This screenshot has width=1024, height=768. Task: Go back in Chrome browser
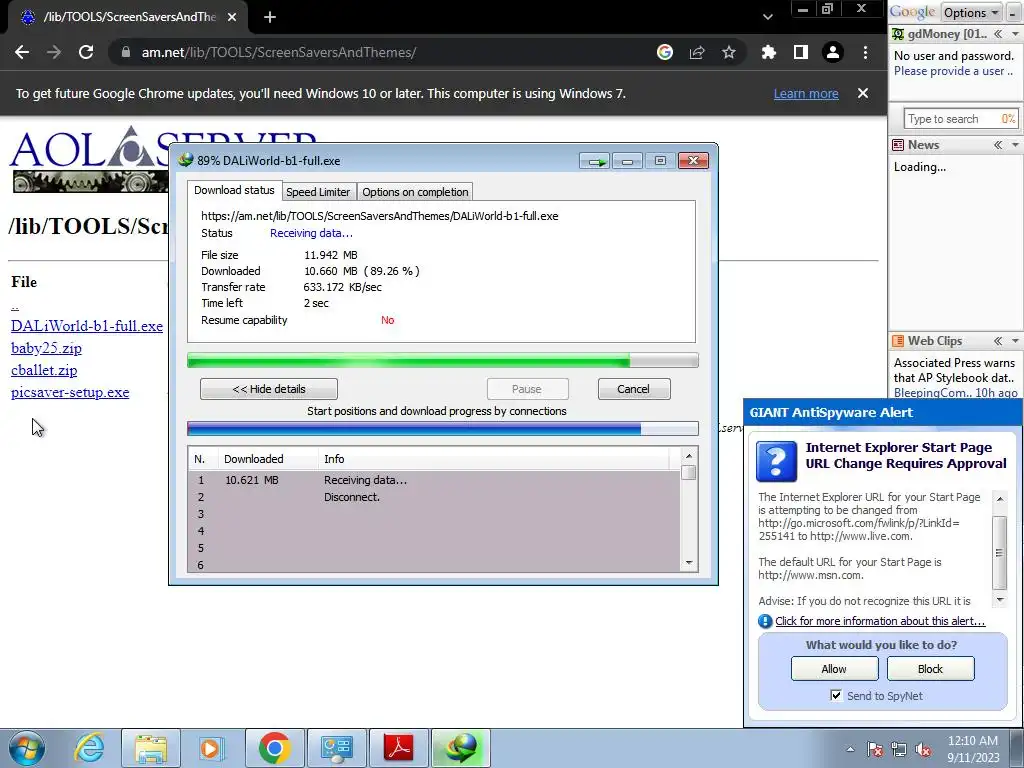pyautogui.click(x=22, y=52)
